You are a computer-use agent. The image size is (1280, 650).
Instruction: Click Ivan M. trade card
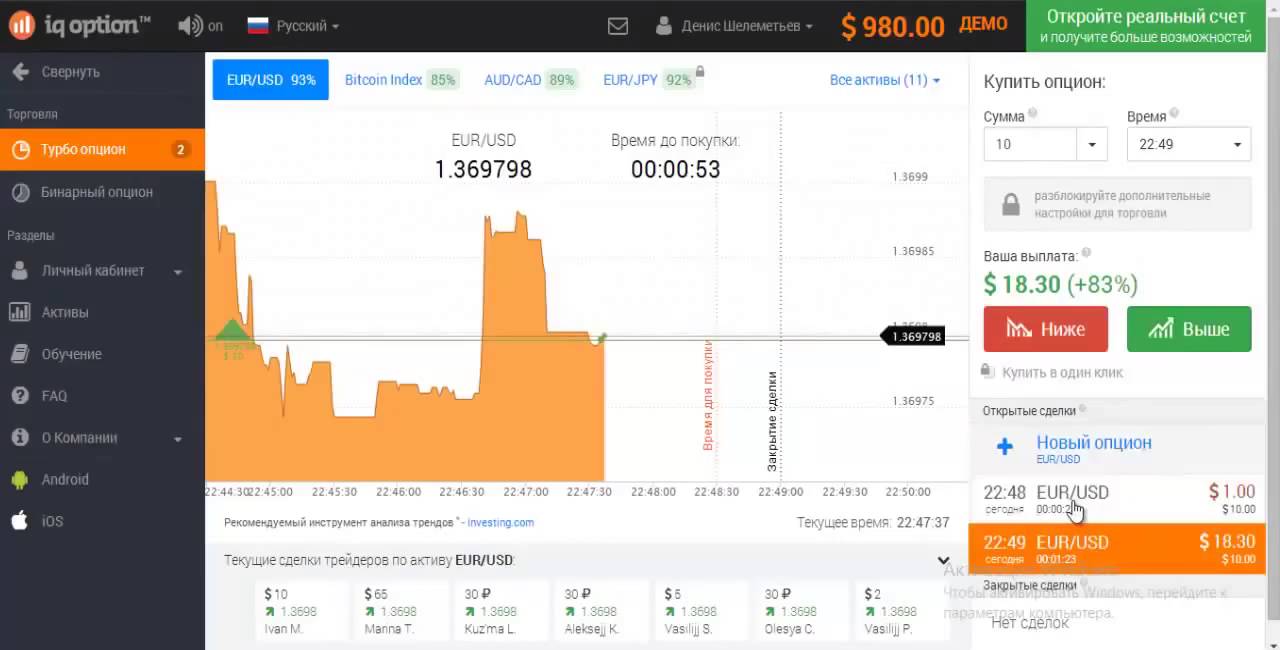(302, 611)
